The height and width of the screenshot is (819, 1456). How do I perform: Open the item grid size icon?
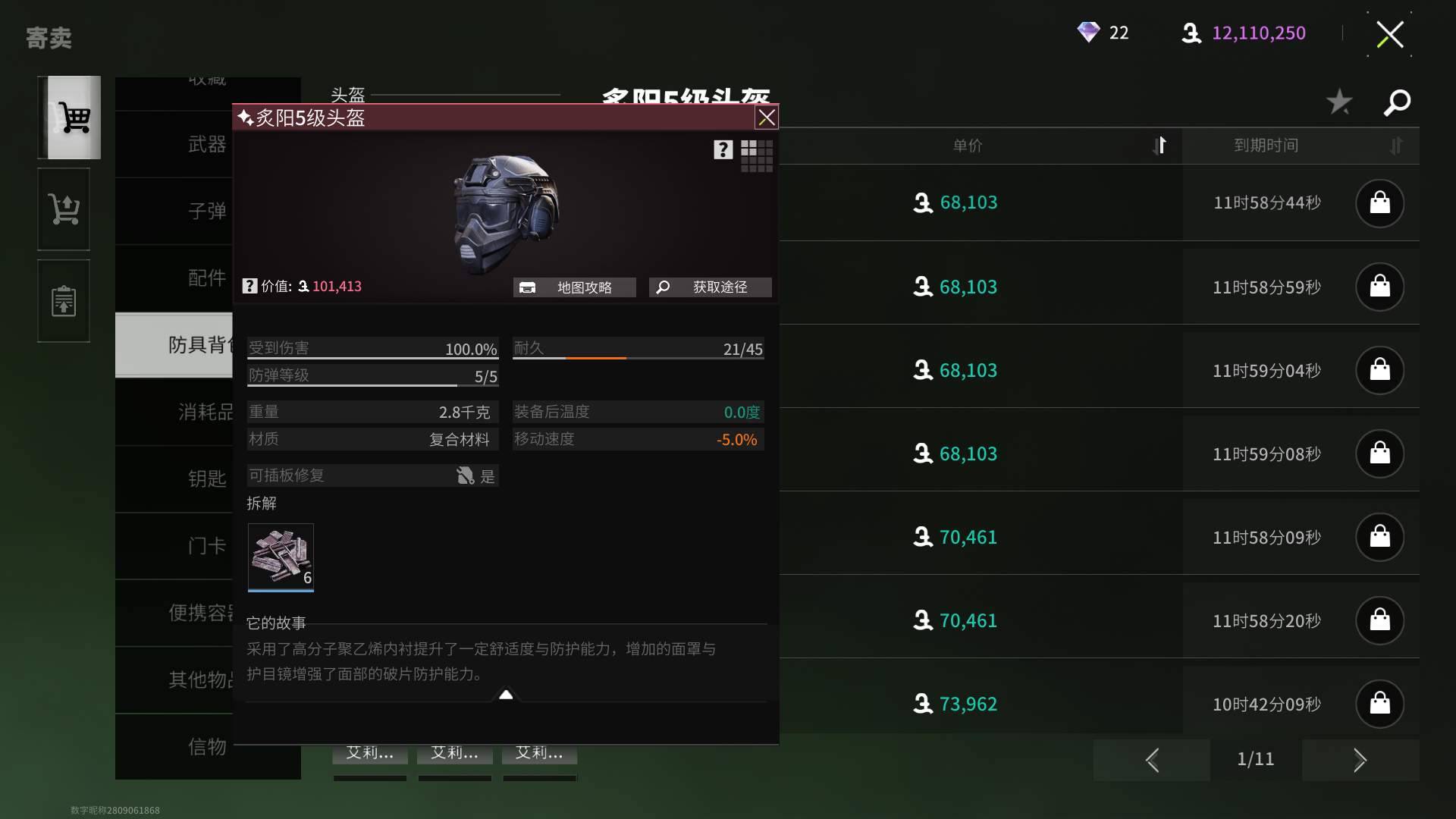coord(757,156)
